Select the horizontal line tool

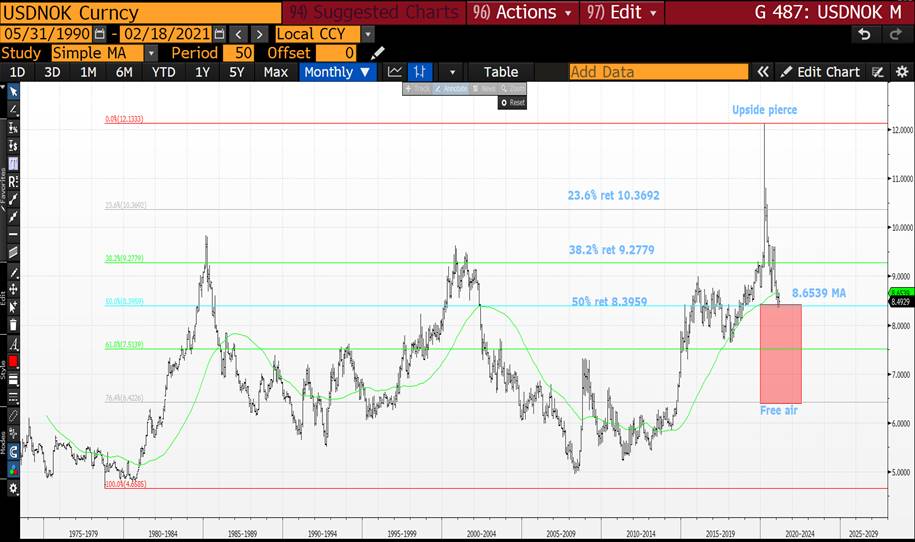tap(13, 235)
